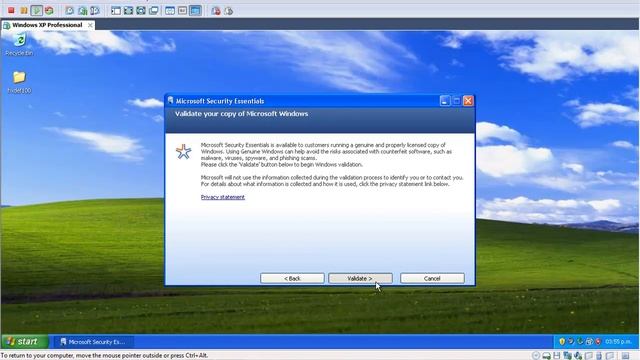The image size is (640, 360).
Task: Close the Windows XP Professional tab
Action: click(90, 25)
